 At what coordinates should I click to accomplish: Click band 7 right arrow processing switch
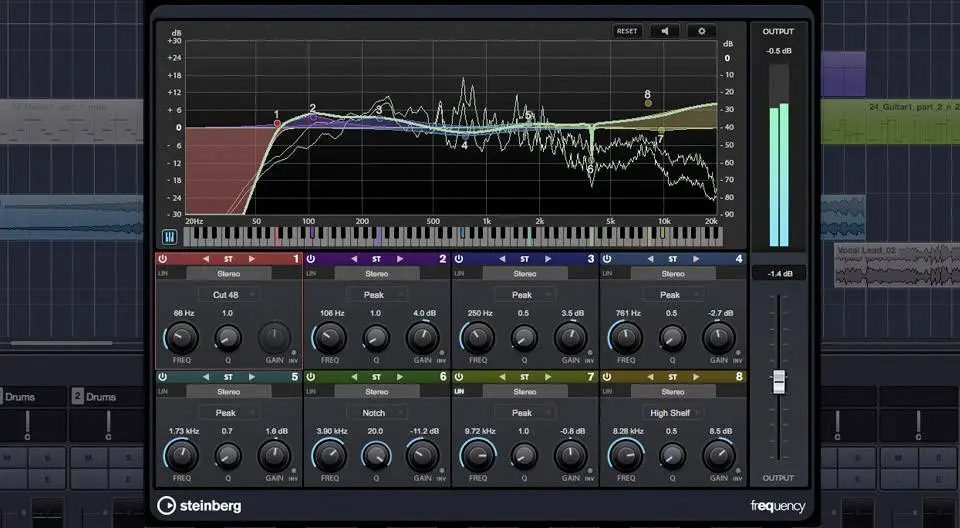[x=548, y=377]
